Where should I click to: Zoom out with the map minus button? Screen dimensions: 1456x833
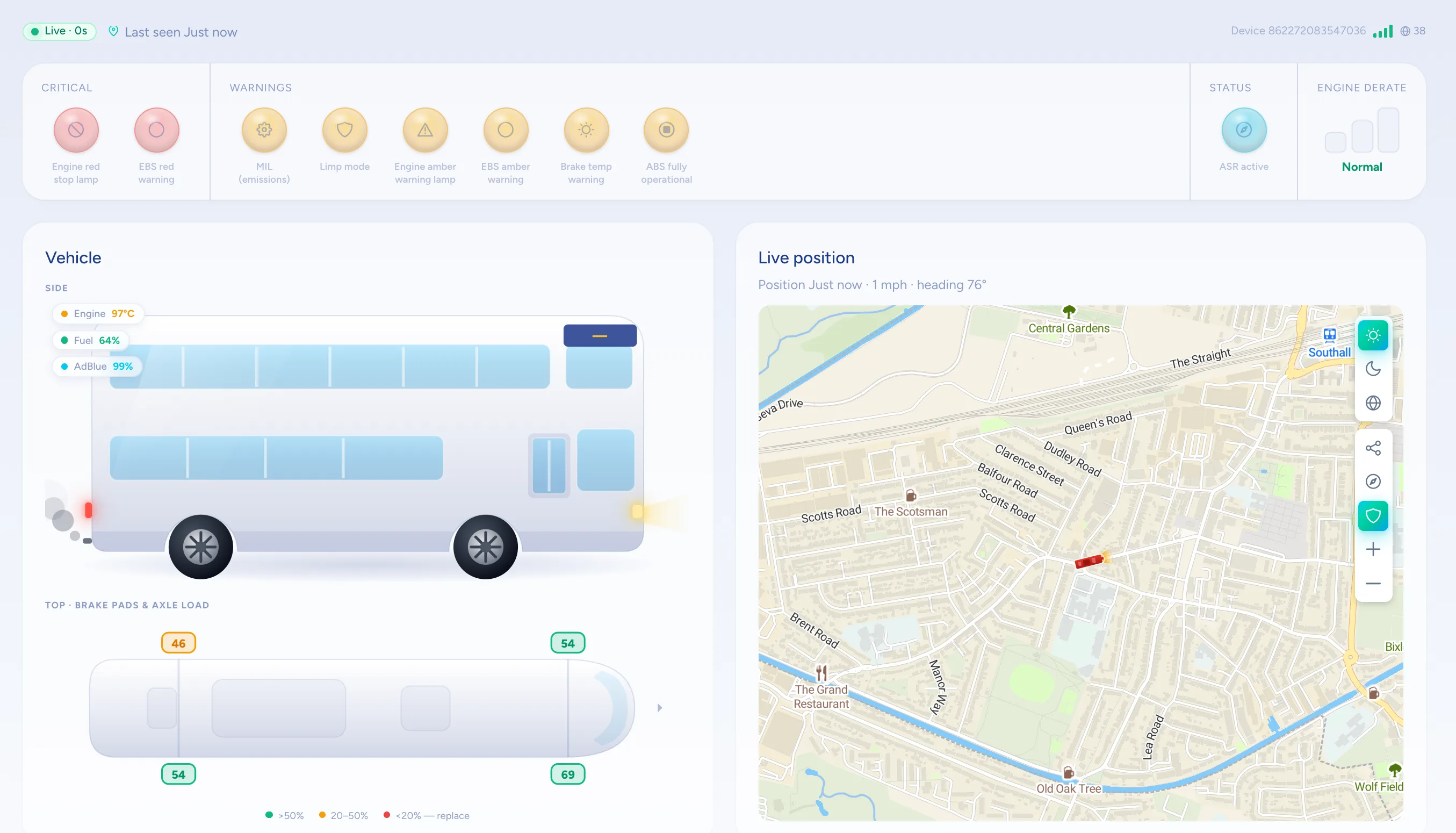[x=1373, y=584]
